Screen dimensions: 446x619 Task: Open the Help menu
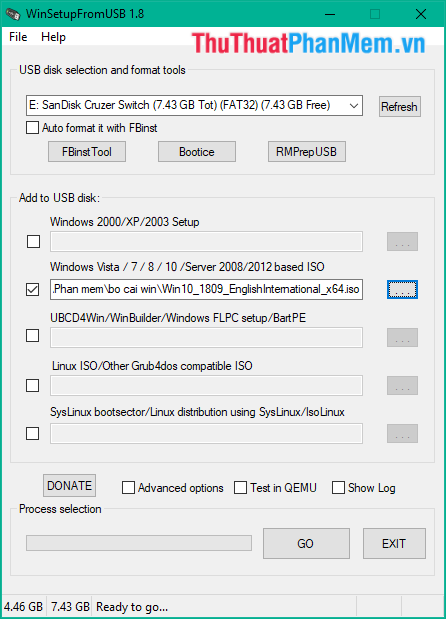pyautogui.click(x=53, y=37)
